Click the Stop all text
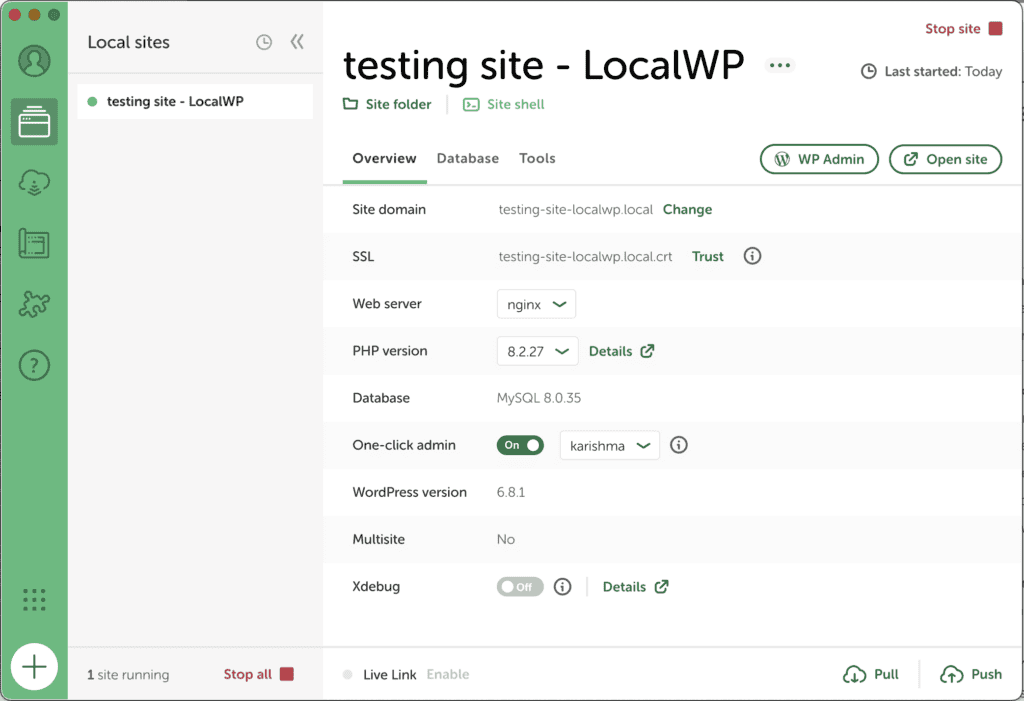This screenshot has width=1024, height=701. click(248, 674)
